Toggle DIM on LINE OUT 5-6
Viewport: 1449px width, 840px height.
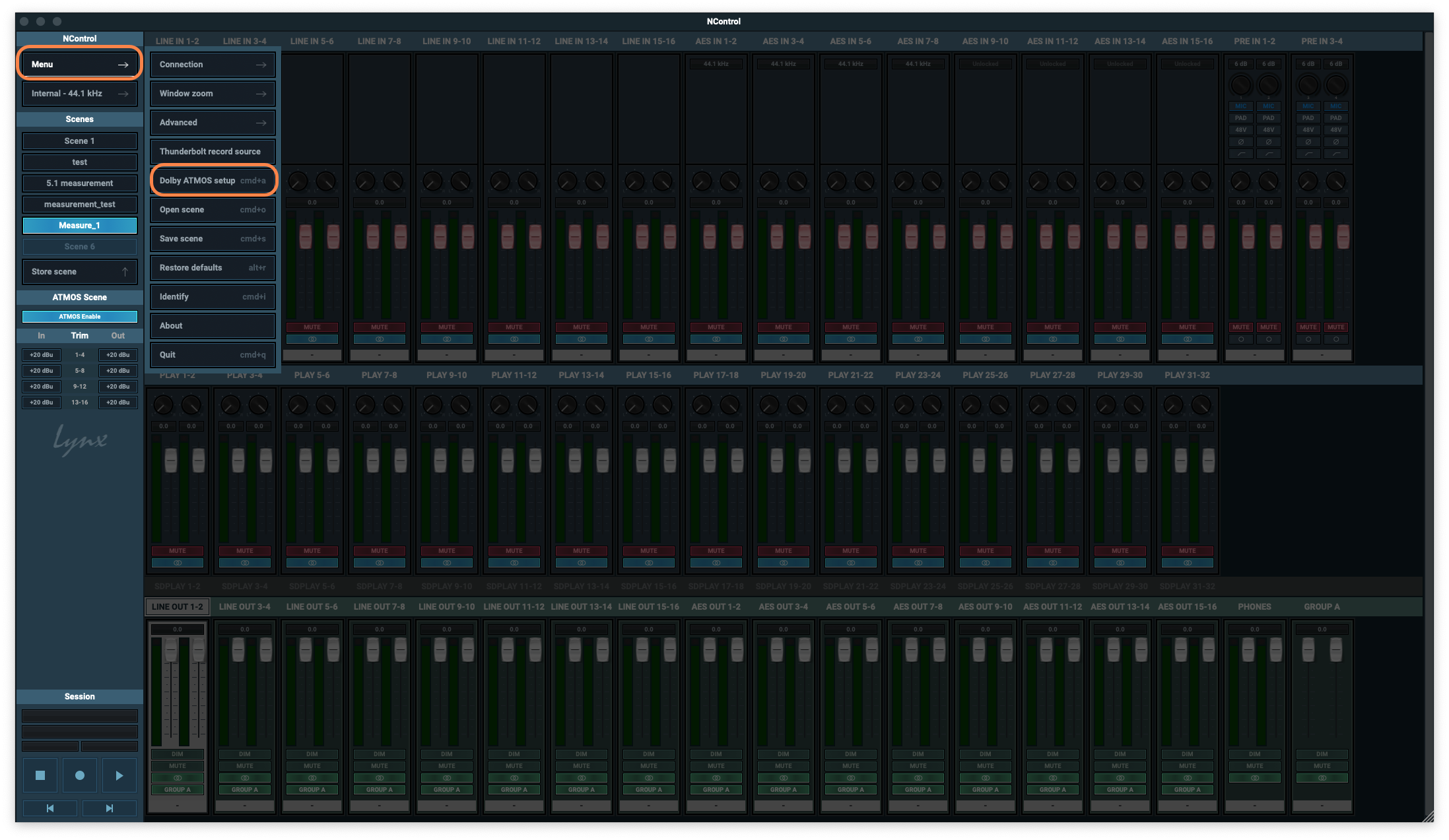click(312, 754)
